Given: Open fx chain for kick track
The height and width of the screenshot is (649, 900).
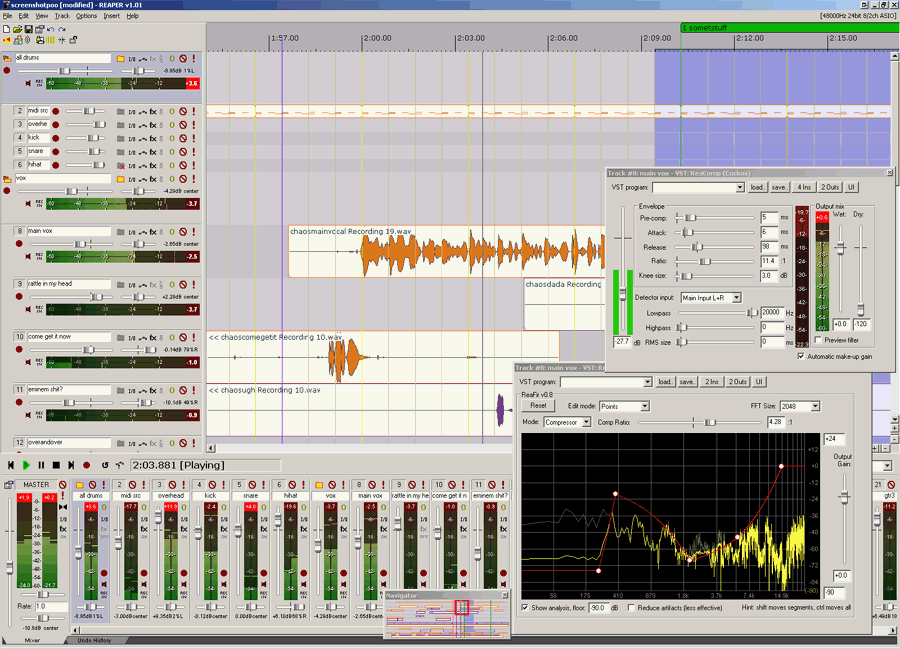Looking at the screenshot, I should pos(153,138).
